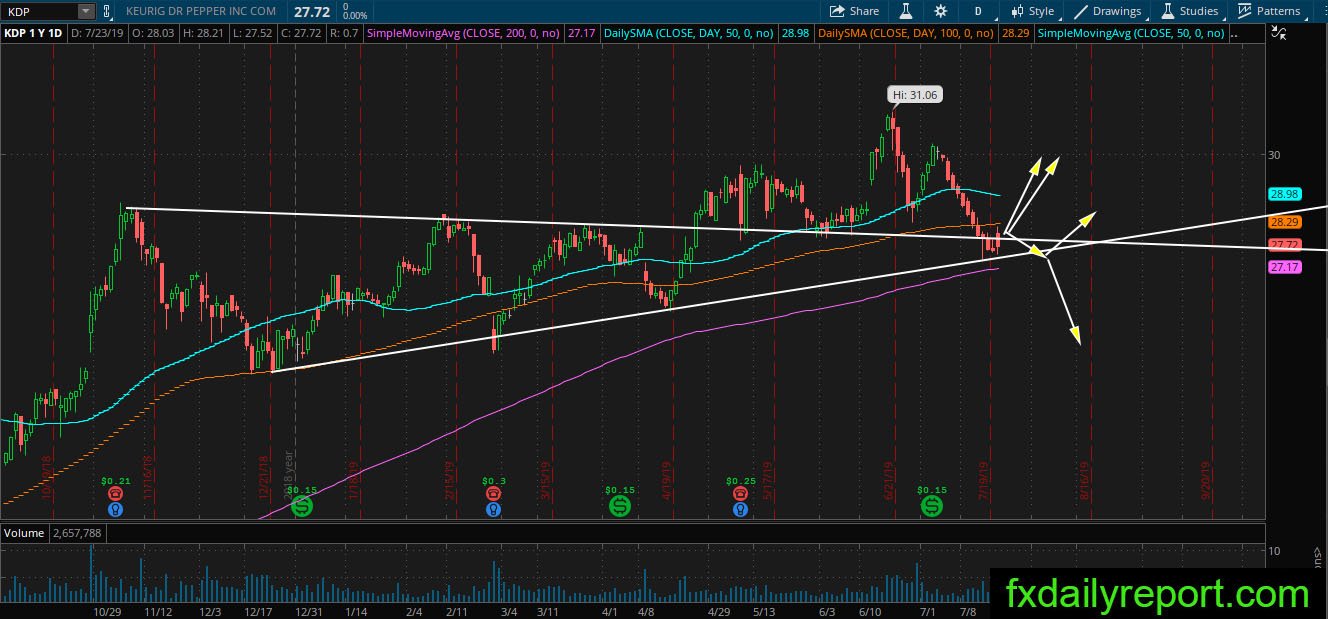Image resolution: width=1328 pixels, height=619 pixels.
Task: Click the lightbulb icon under $0.25
Action: (x=740, y=509)
